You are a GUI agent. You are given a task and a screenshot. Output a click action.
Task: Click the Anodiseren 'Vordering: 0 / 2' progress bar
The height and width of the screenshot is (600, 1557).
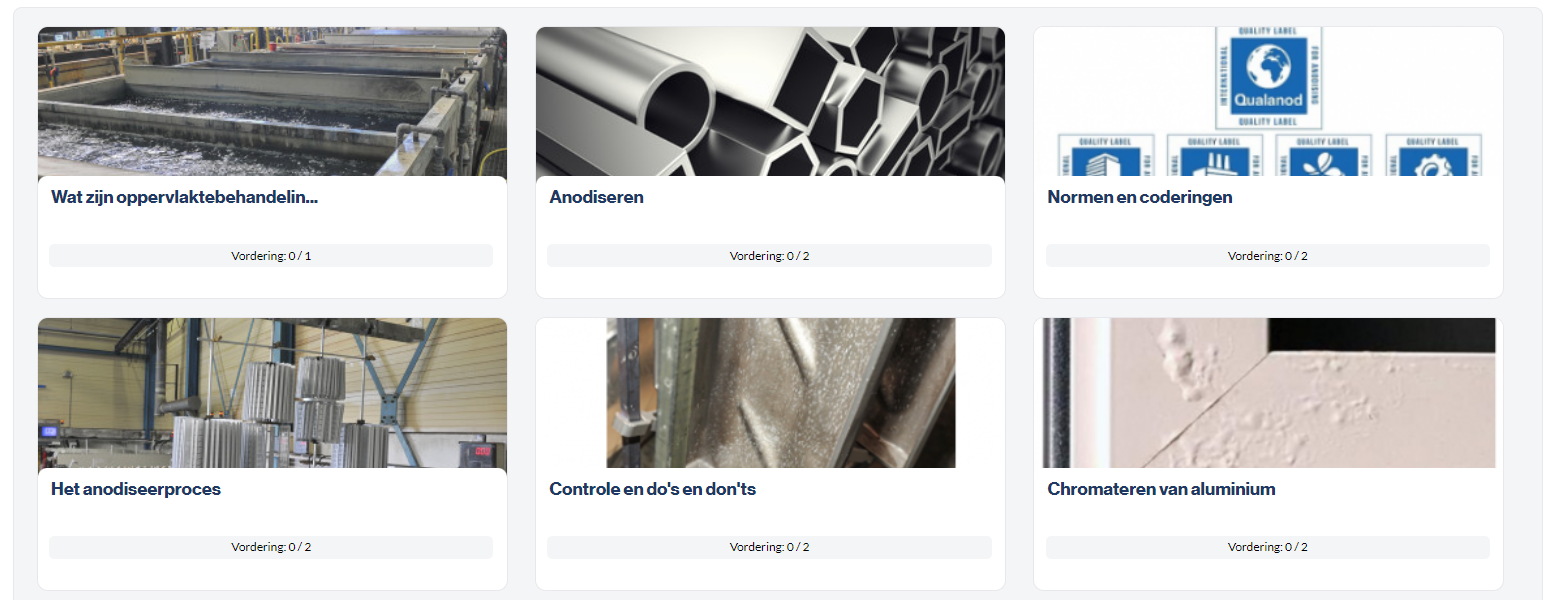tap(769, 256)
